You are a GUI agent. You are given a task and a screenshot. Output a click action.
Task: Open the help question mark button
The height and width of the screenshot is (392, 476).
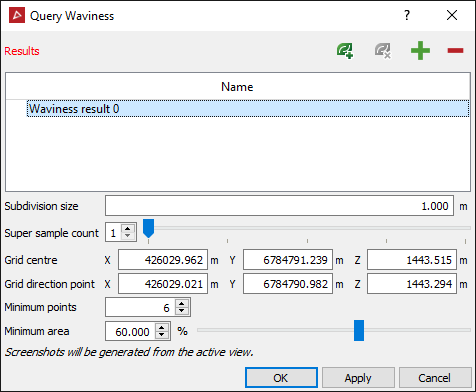[x=407, y=15]
